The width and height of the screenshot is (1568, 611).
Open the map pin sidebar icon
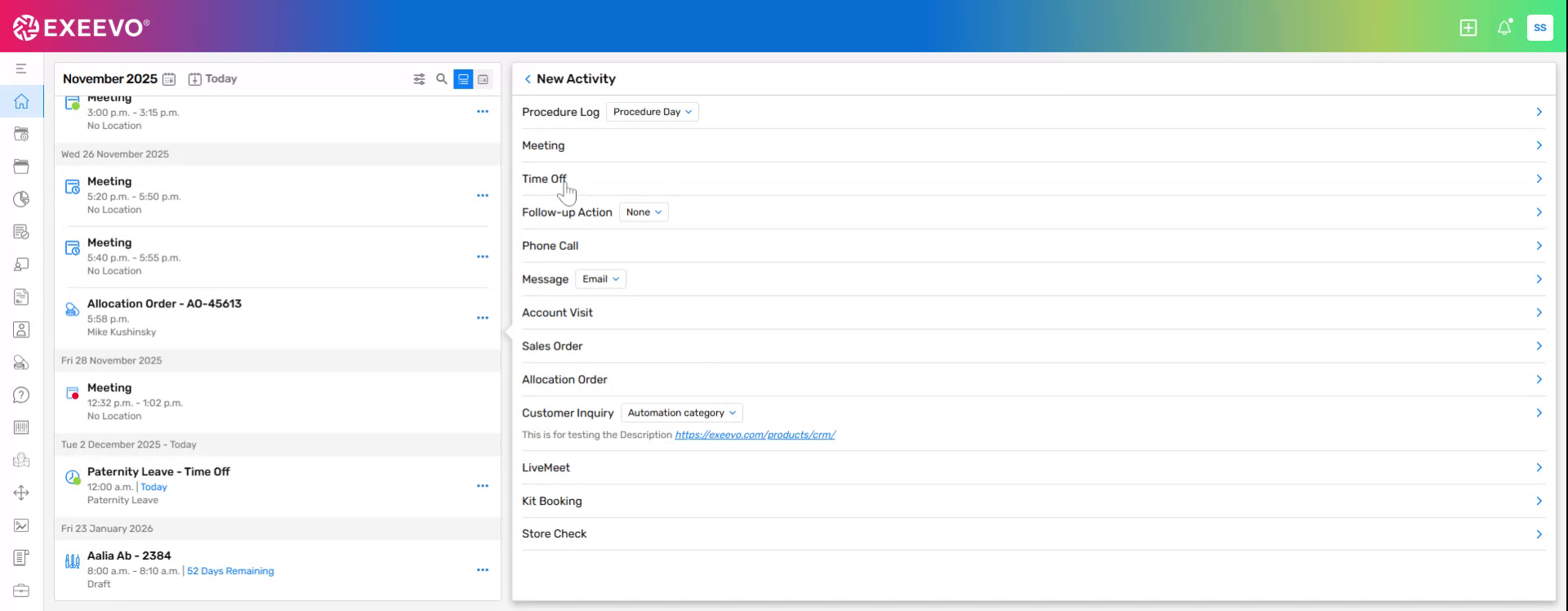[21, 460]
